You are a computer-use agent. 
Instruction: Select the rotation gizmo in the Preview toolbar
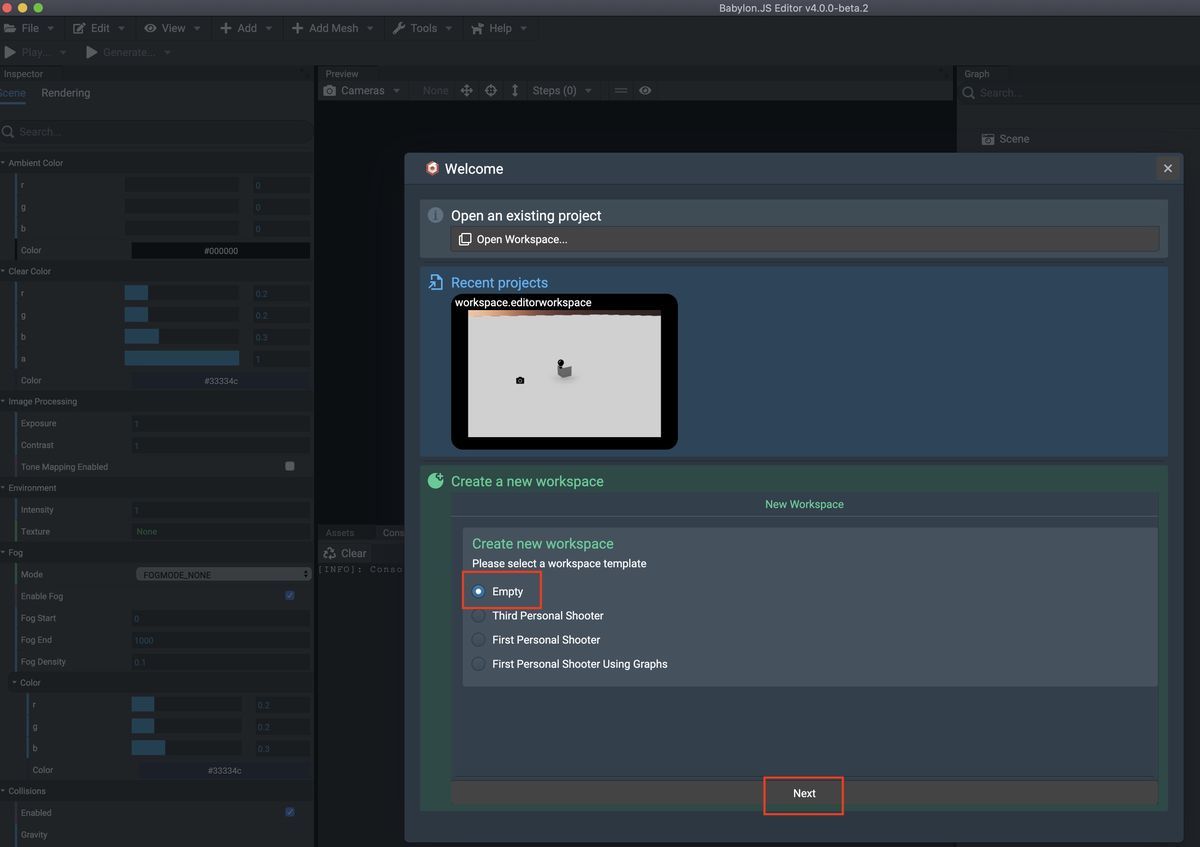point(490,90)
